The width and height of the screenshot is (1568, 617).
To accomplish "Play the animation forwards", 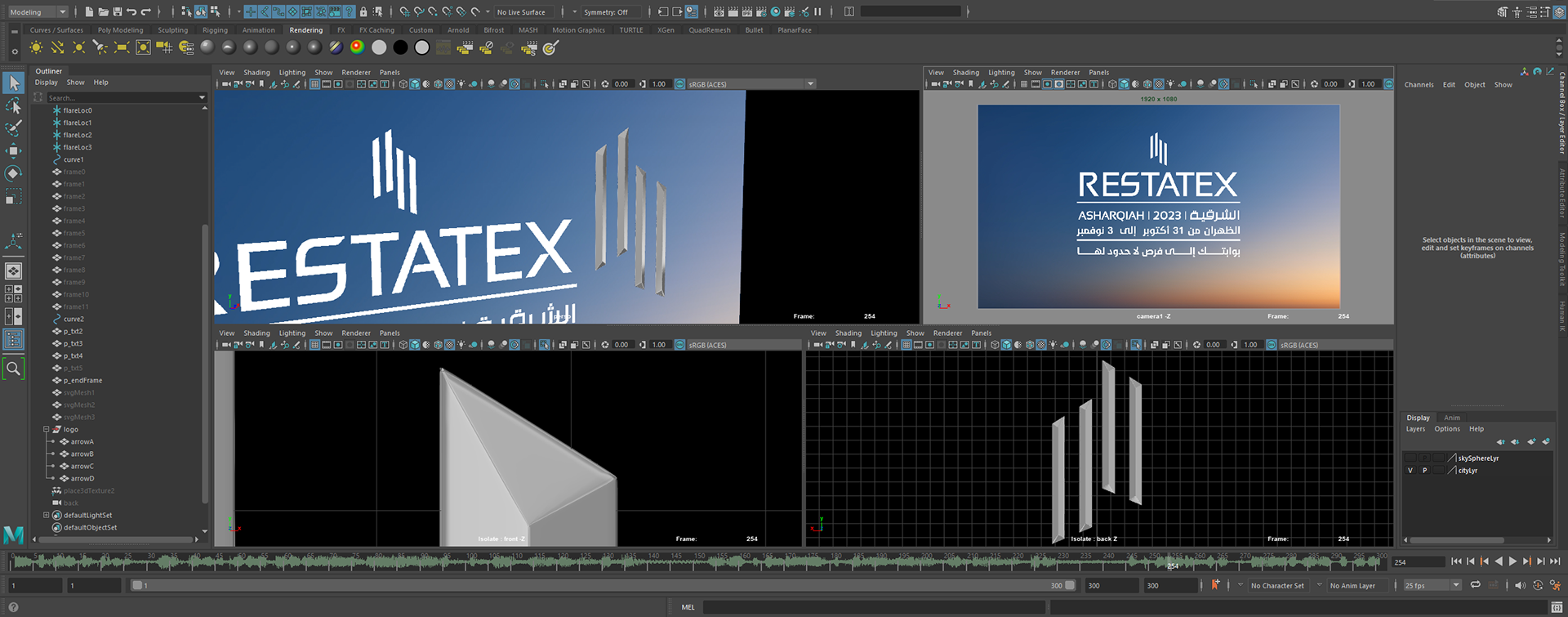I will click(1512, 561).
